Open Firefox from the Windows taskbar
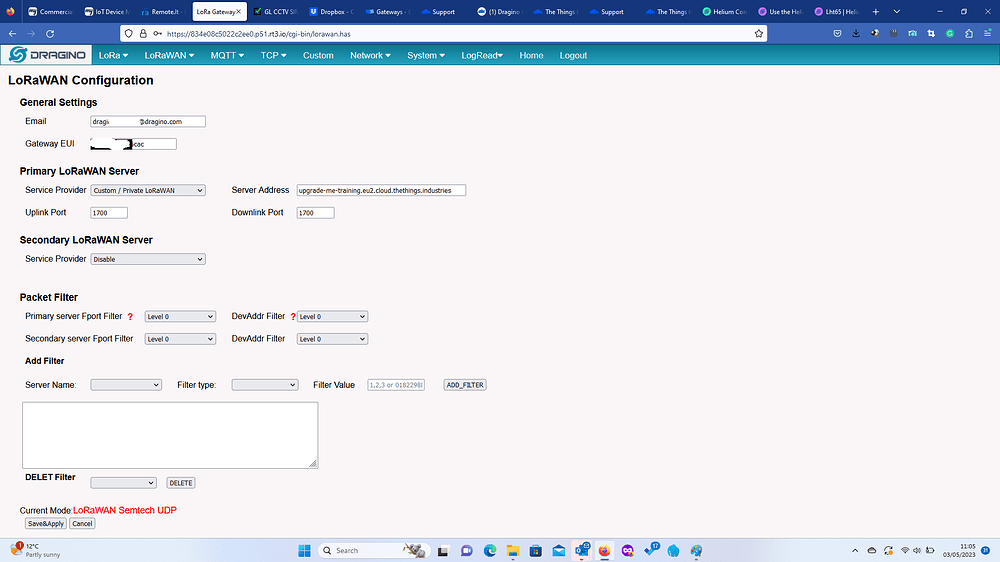Image resolution: width=1000 pixels, height=562 pixels. click(604, 550)
